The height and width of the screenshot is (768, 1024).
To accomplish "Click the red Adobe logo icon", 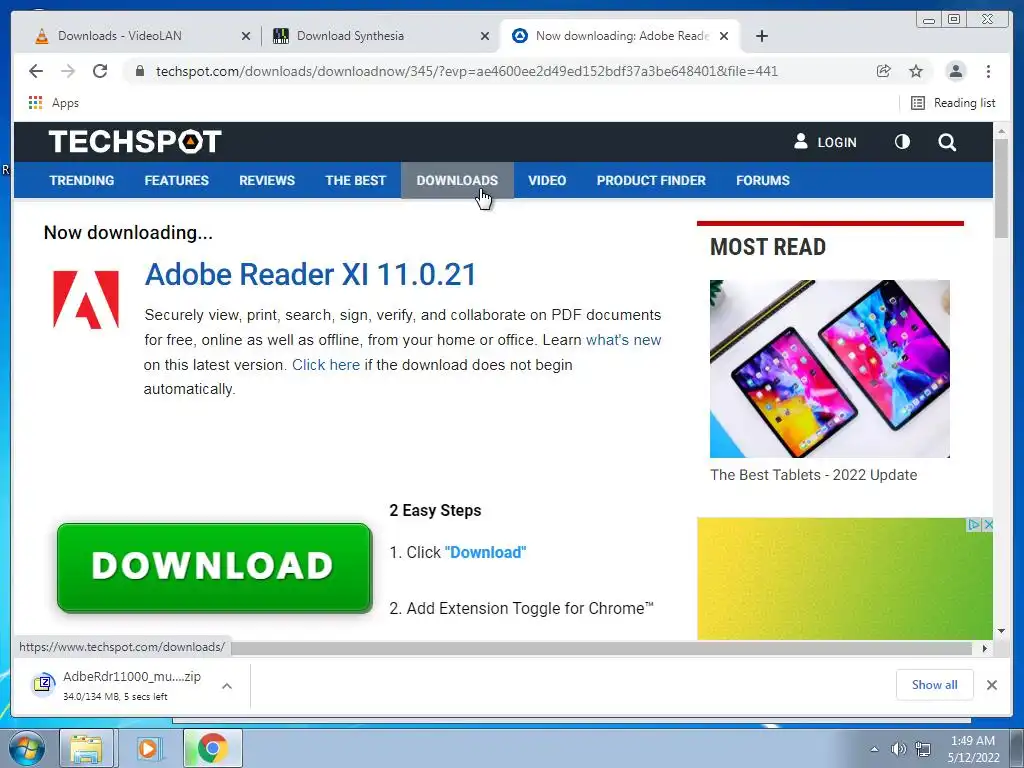I will point(86,300).
